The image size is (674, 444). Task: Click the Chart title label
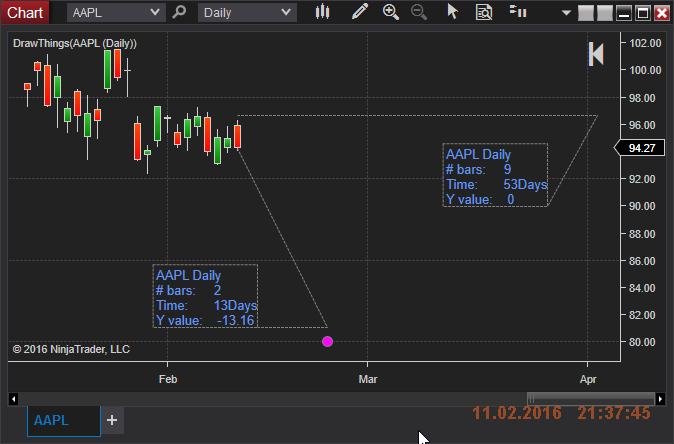tap(25, 12)
